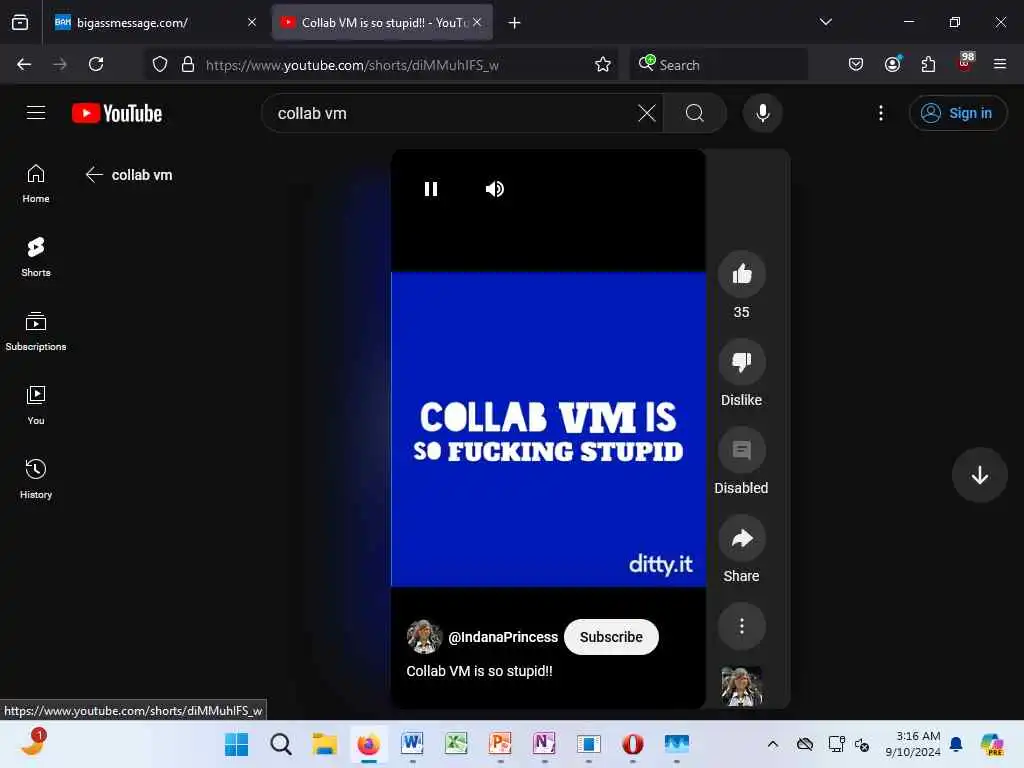This screenshot has height=768, width=1024.
Task: Pause the Shorts video
Action: click(x=430, y=189)
